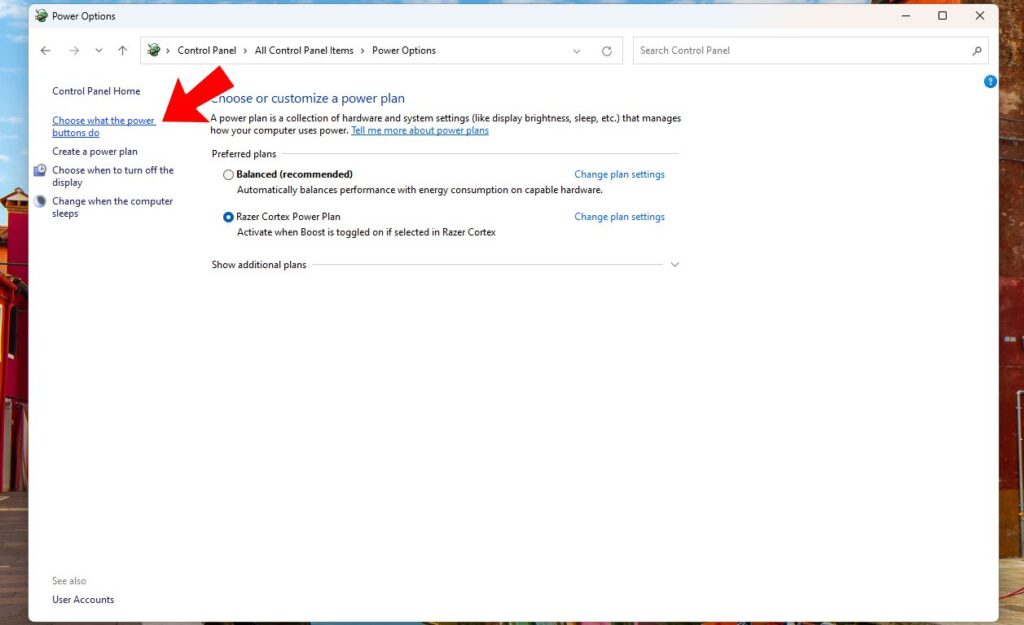This screenshot has height=625, width=1024.
Task: Expand the chevron before Control Panel breadcrumb
Action: (x=168, y=51)
